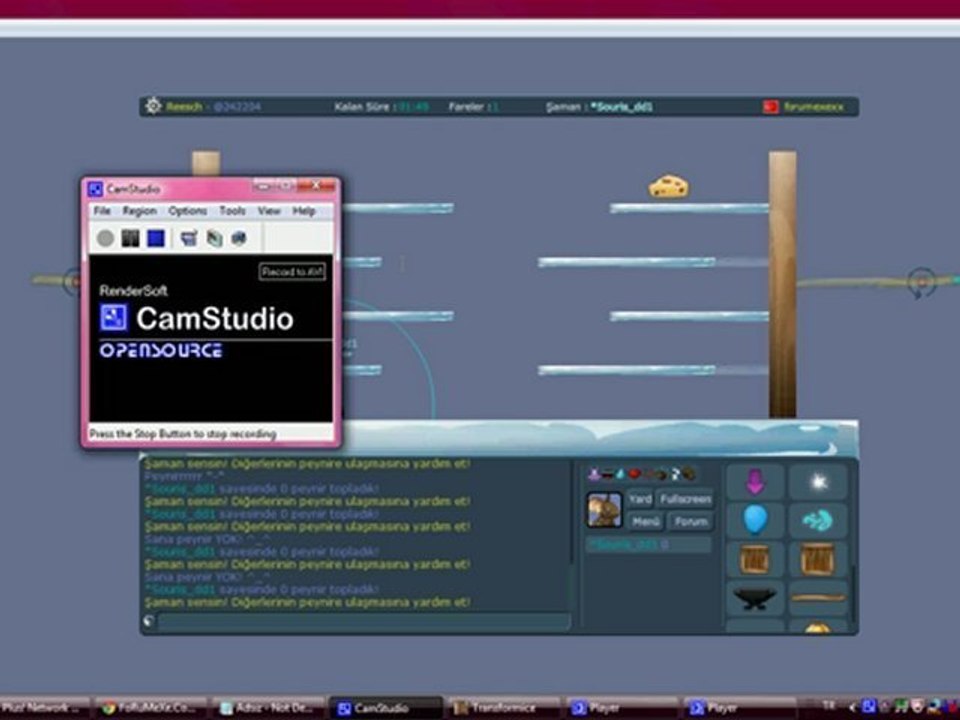Click the disabled Record button in CamStudio
This screenshot has height=720, width=960.
[105, 238]
